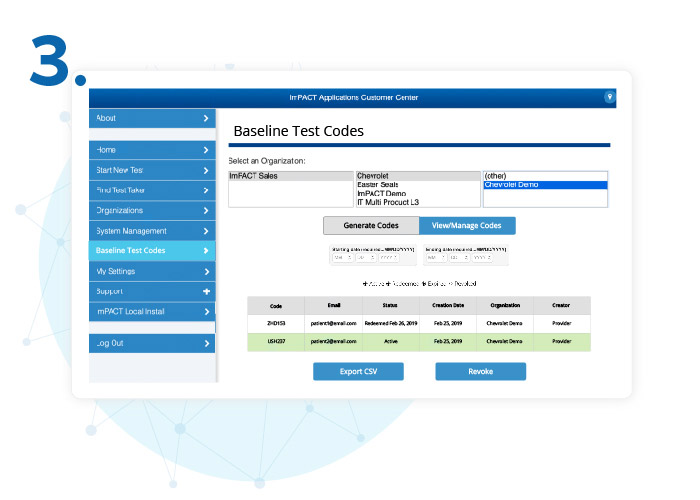The height and width of the screenshot is (500, 700).
Task: Click Redeemed Feb 26, 2019 status cell
Action: point(391,323)
